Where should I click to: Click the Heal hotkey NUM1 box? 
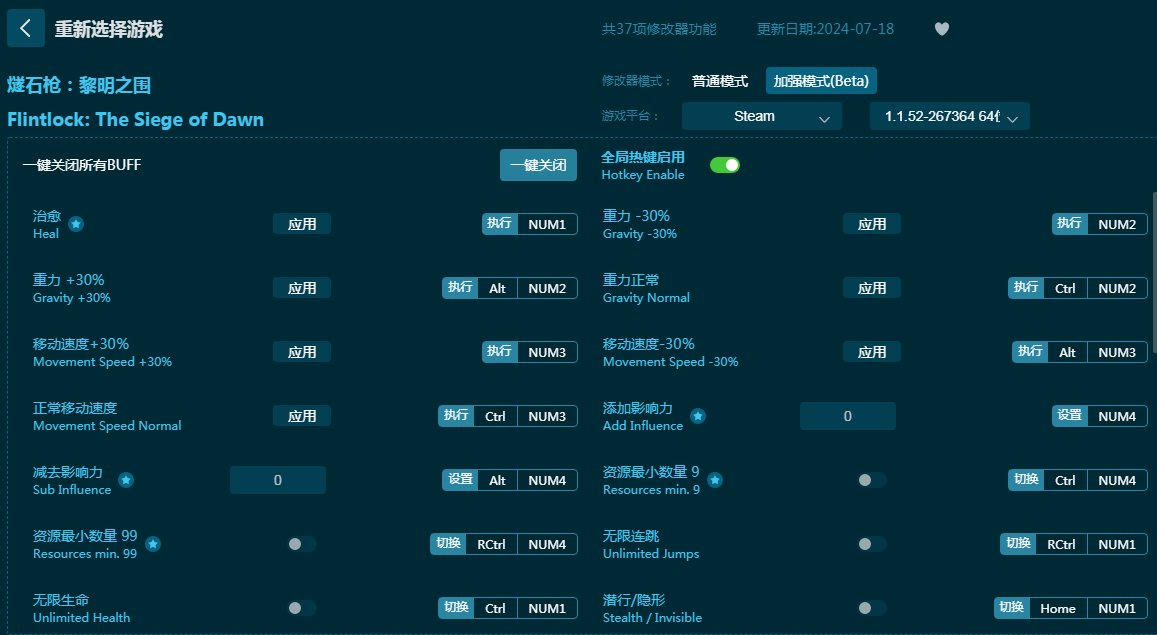coord(548,224)
